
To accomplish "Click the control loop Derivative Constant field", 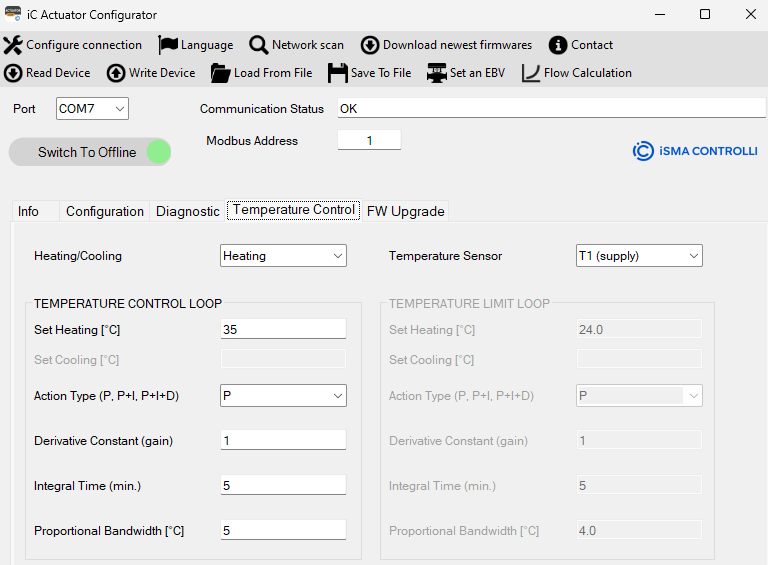I will coord(283,440).
